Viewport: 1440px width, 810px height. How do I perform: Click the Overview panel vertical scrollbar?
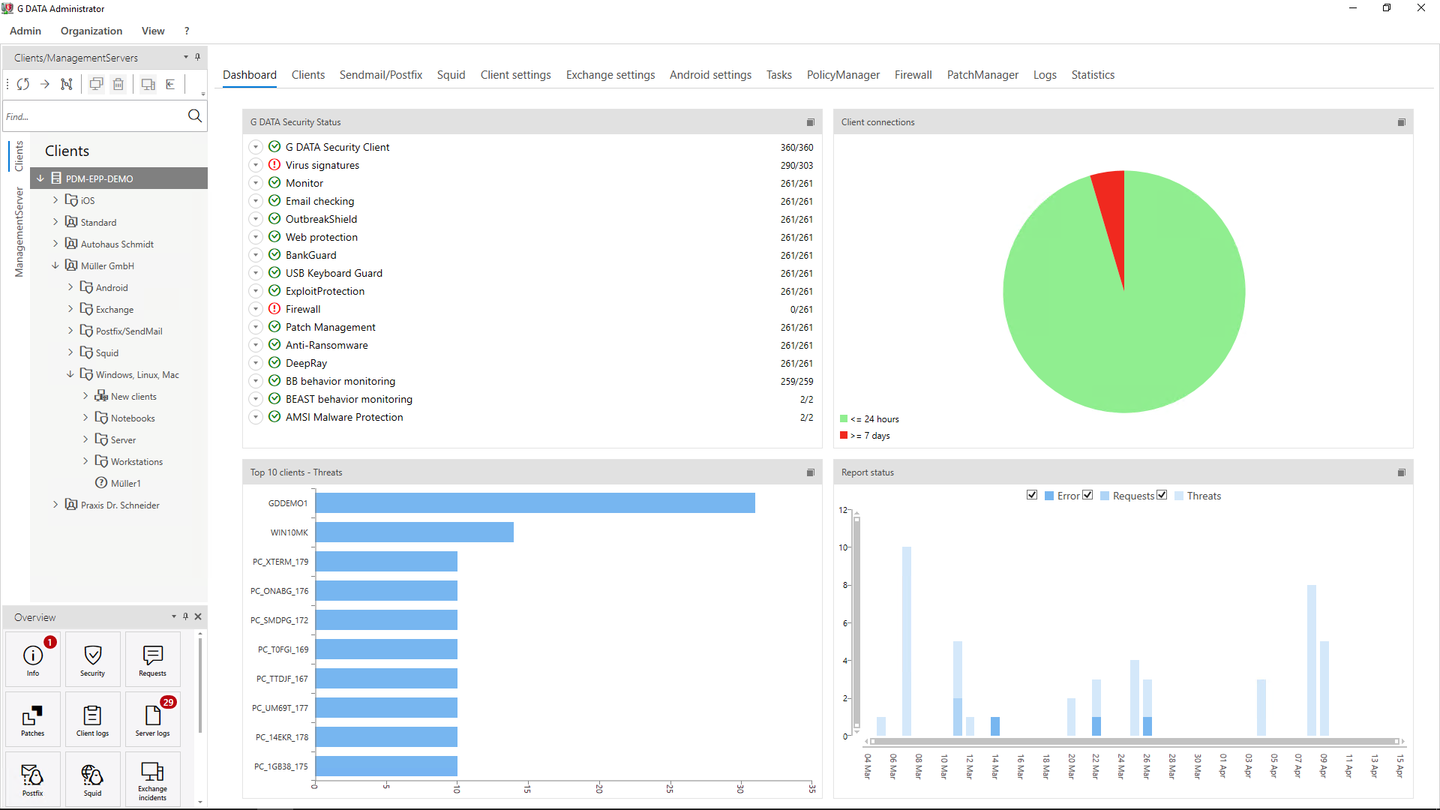tap(200, 686)
